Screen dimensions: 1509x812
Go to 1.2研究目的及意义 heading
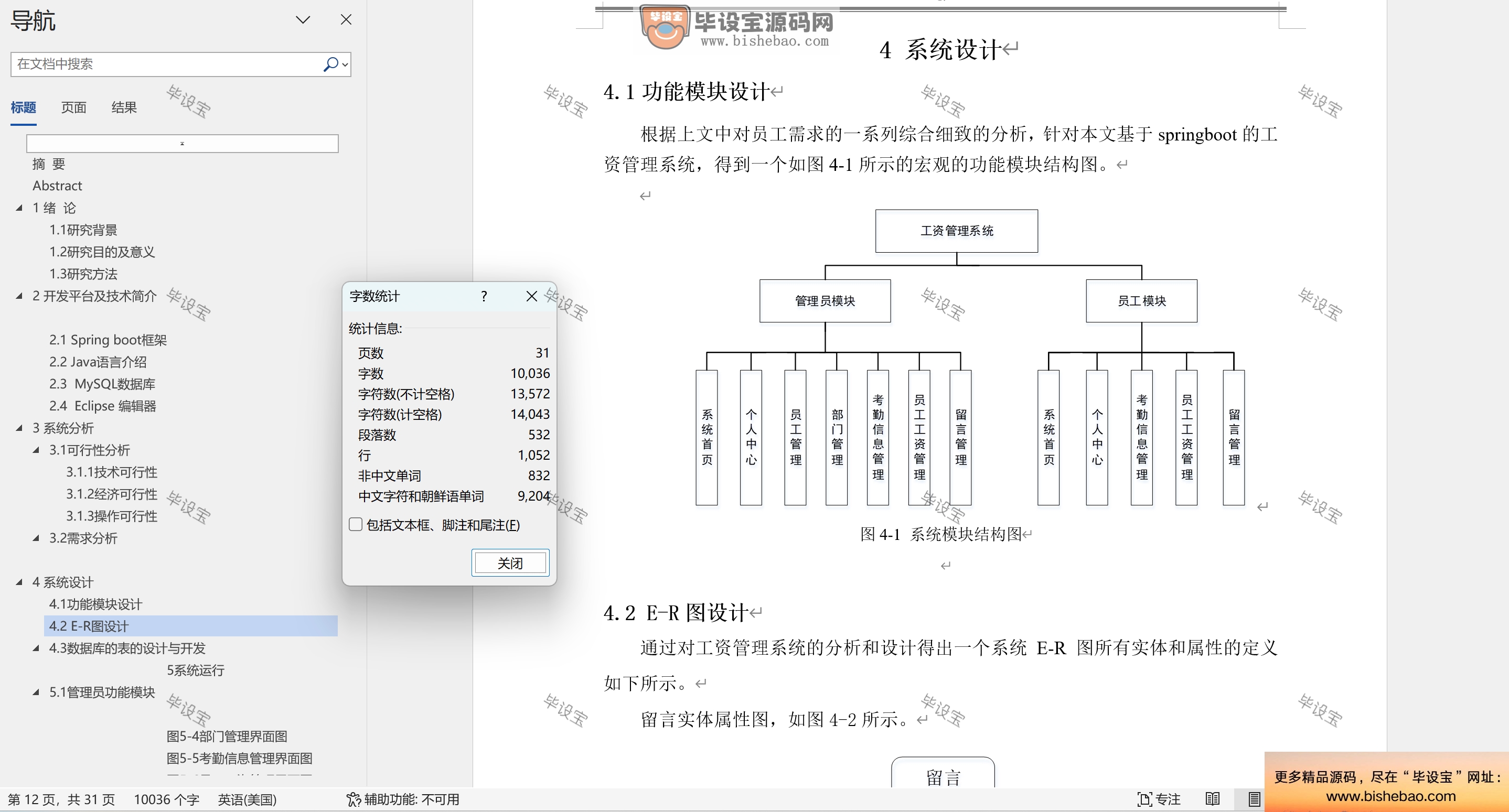click(x=102, y=252)
